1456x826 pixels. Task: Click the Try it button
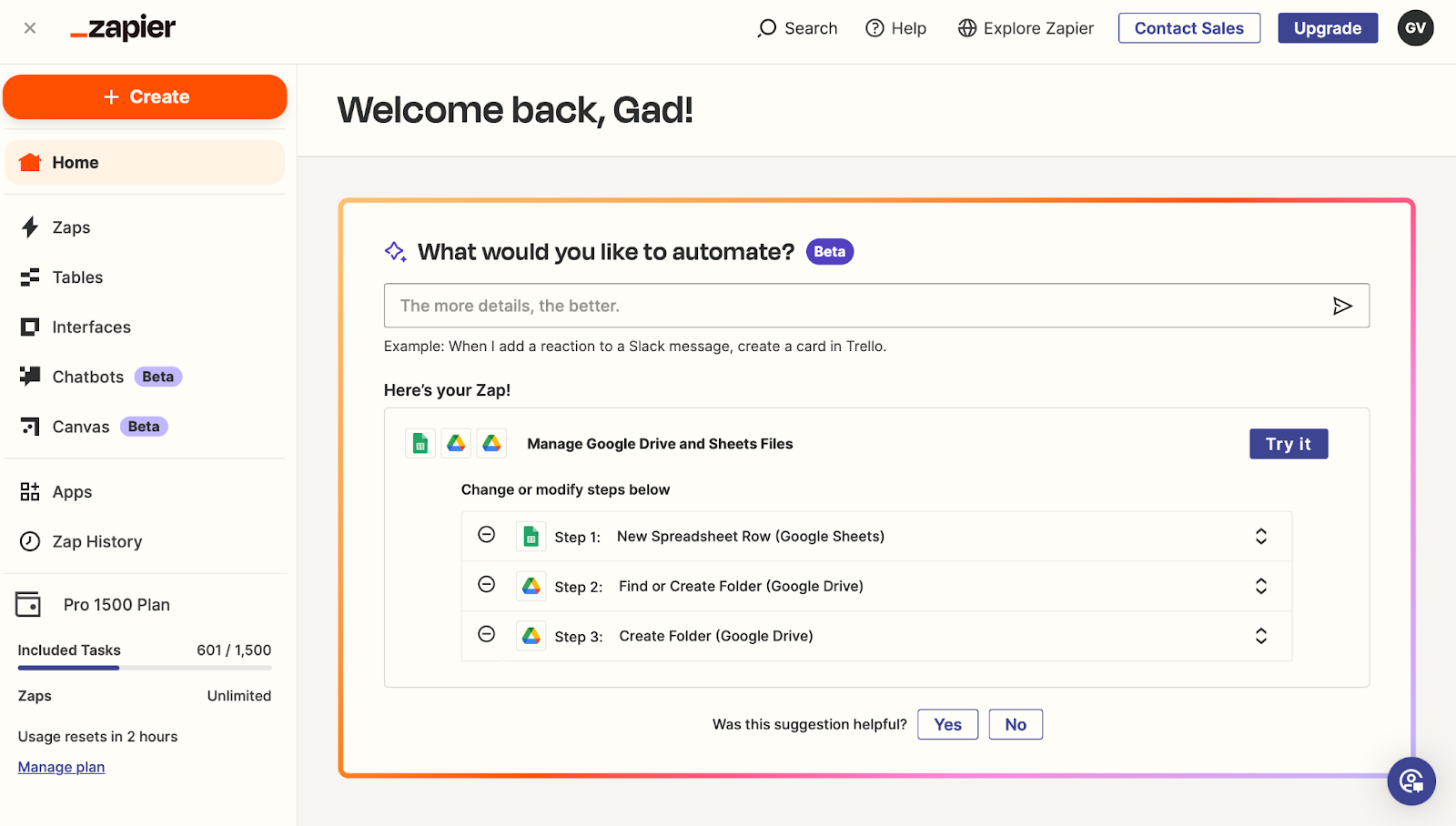click(1289, 444)
